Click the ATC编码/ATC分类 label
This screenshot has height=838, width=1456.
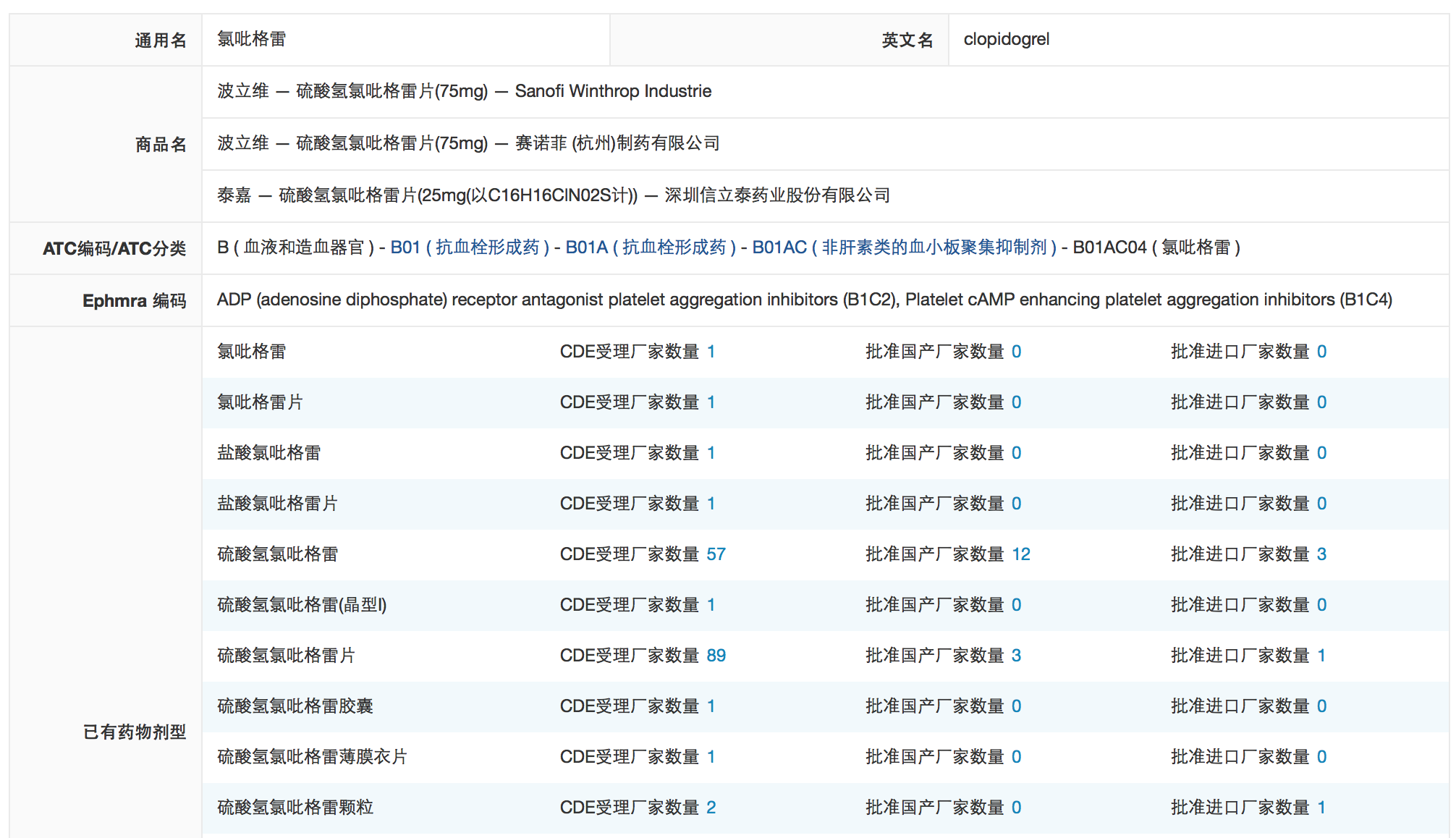[114, 249]
